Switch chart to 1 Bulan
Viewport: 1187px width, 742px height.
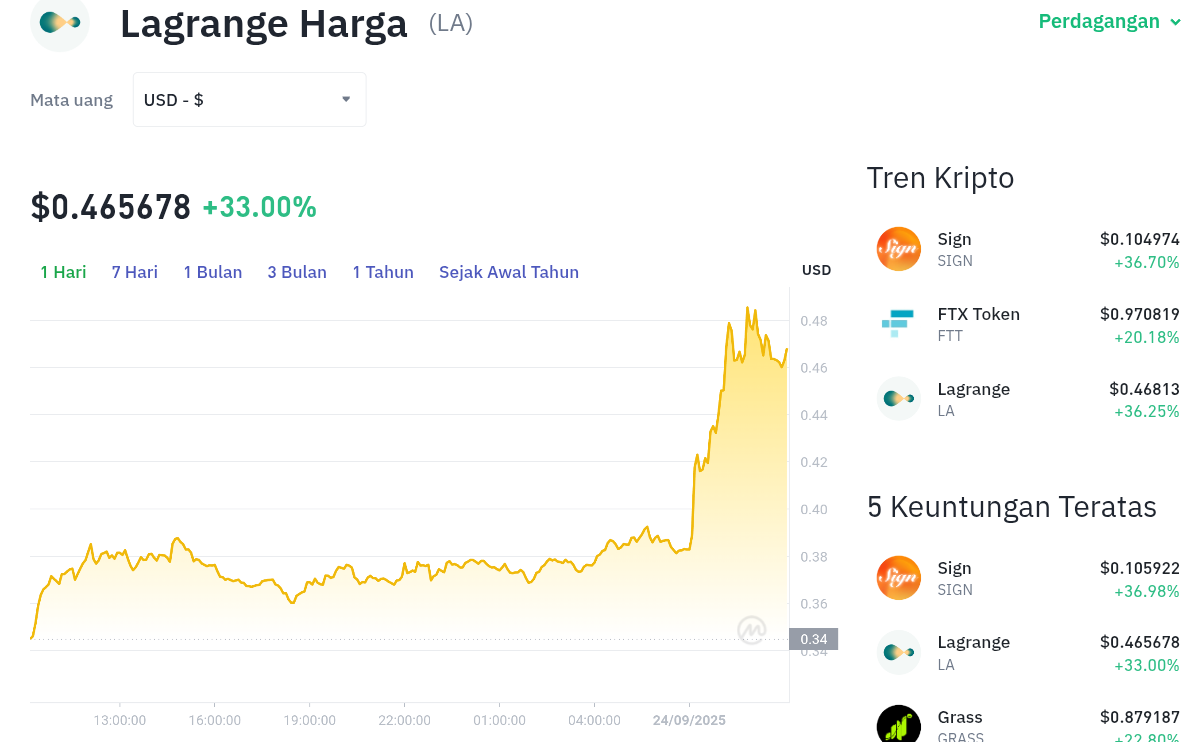tap(213, 272)
